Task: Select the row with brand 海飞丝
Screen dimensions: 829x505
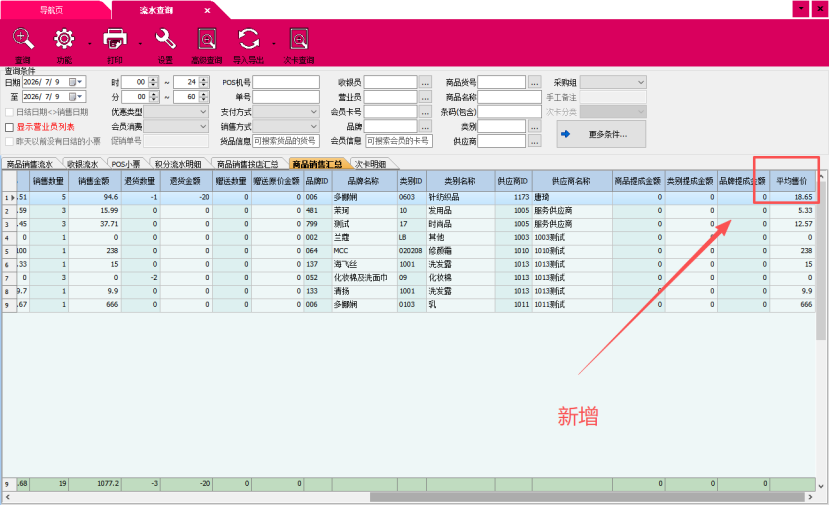Action: tap(409, 264)
